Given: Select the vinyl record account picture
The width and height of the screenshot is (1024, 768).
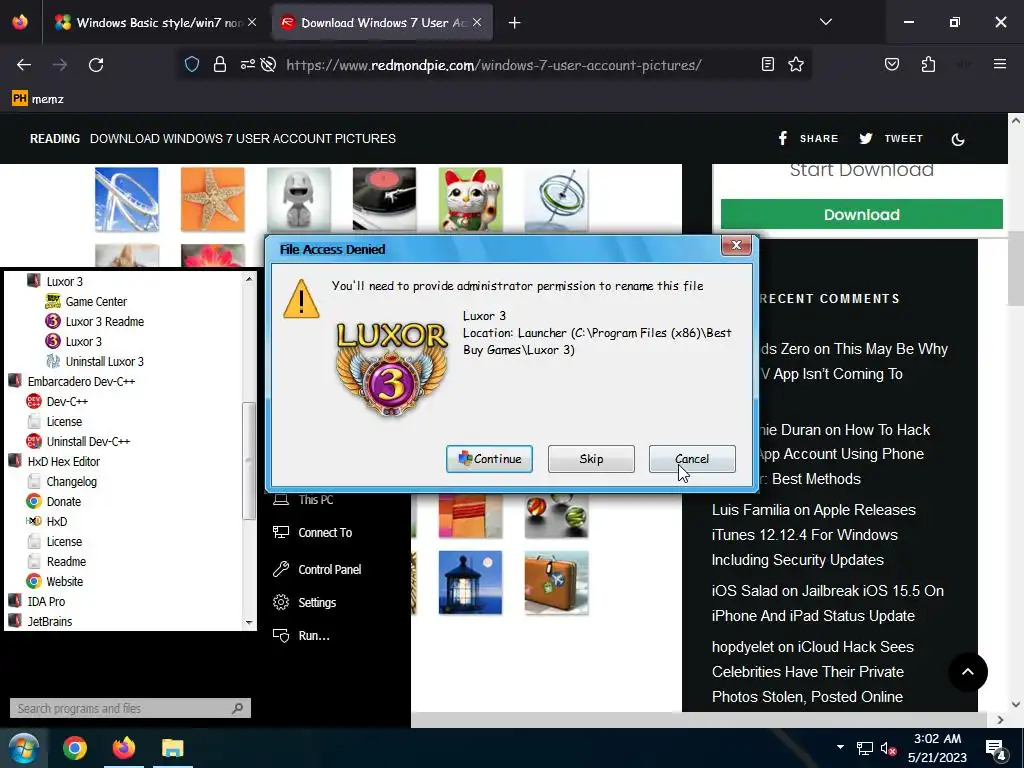Looking at the screenshot, I should click(x=385, y=199).
